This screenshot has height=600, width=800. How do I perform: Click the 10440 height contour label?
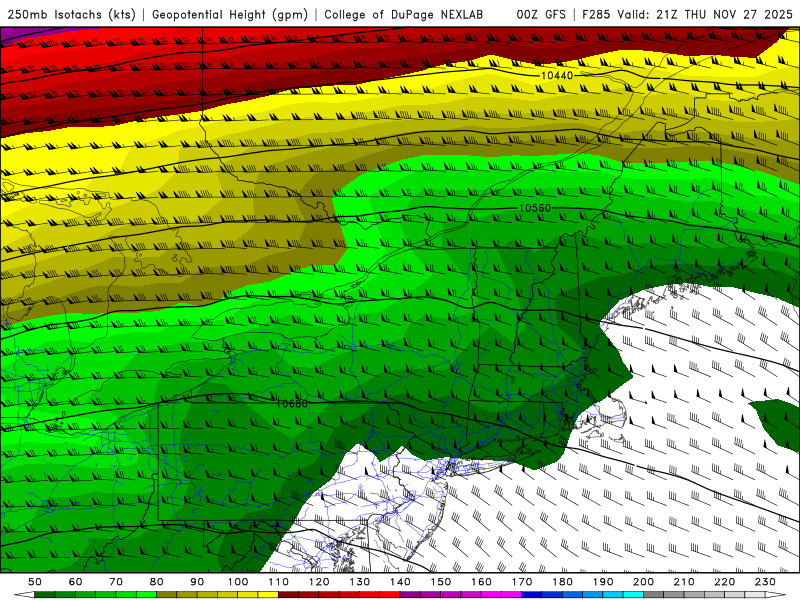557,76
